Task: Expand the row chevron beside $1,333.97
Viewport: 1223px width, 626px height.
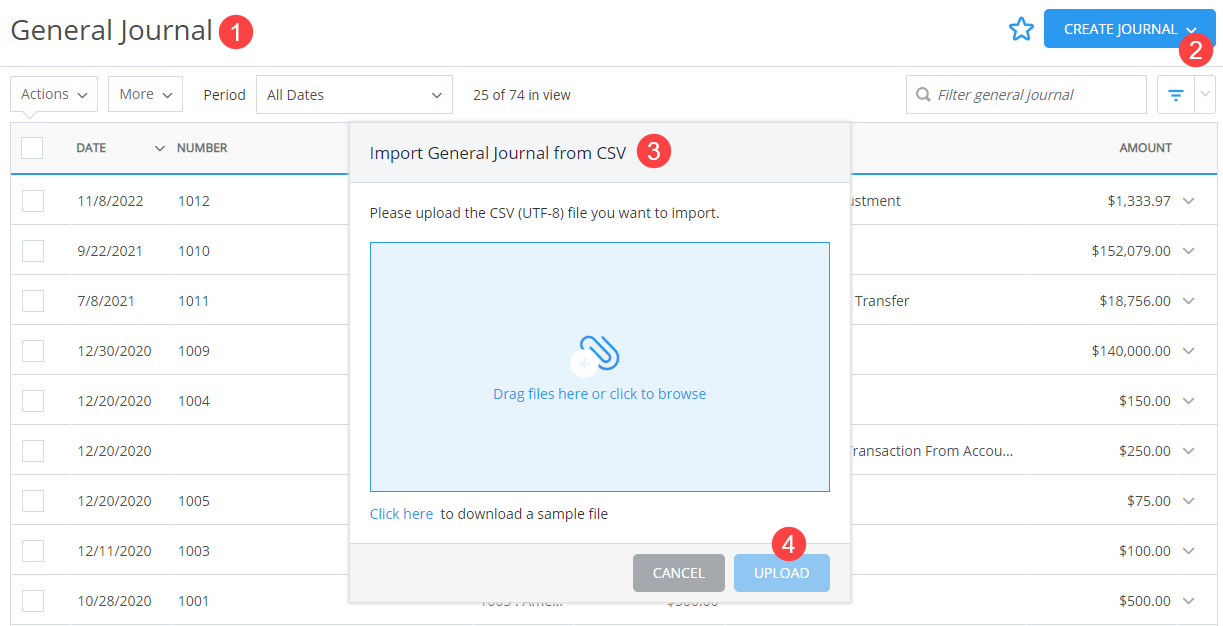Action: (1189, 200)
